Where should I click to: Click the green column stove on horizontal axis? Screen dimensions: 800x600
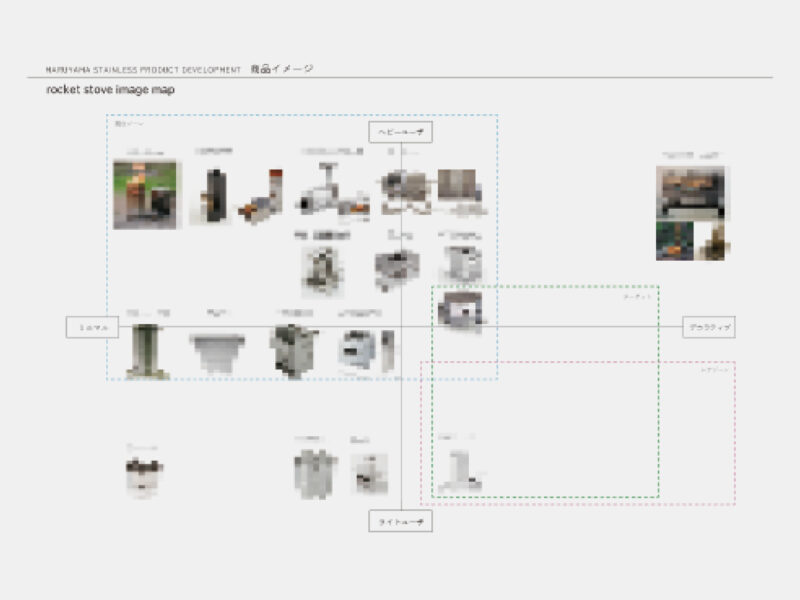(x=147, y=350)
